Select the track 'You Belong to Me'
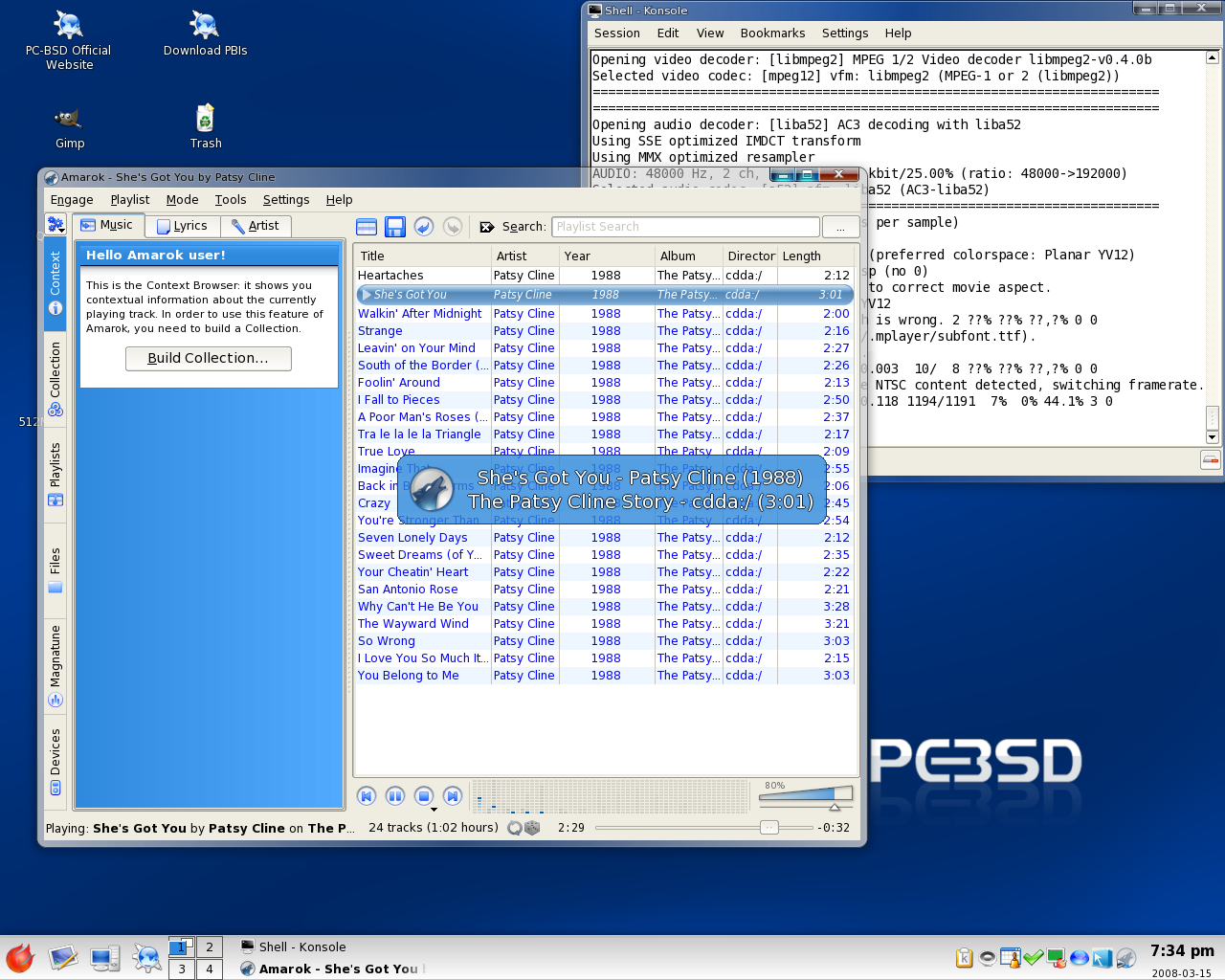 [604, 676]
